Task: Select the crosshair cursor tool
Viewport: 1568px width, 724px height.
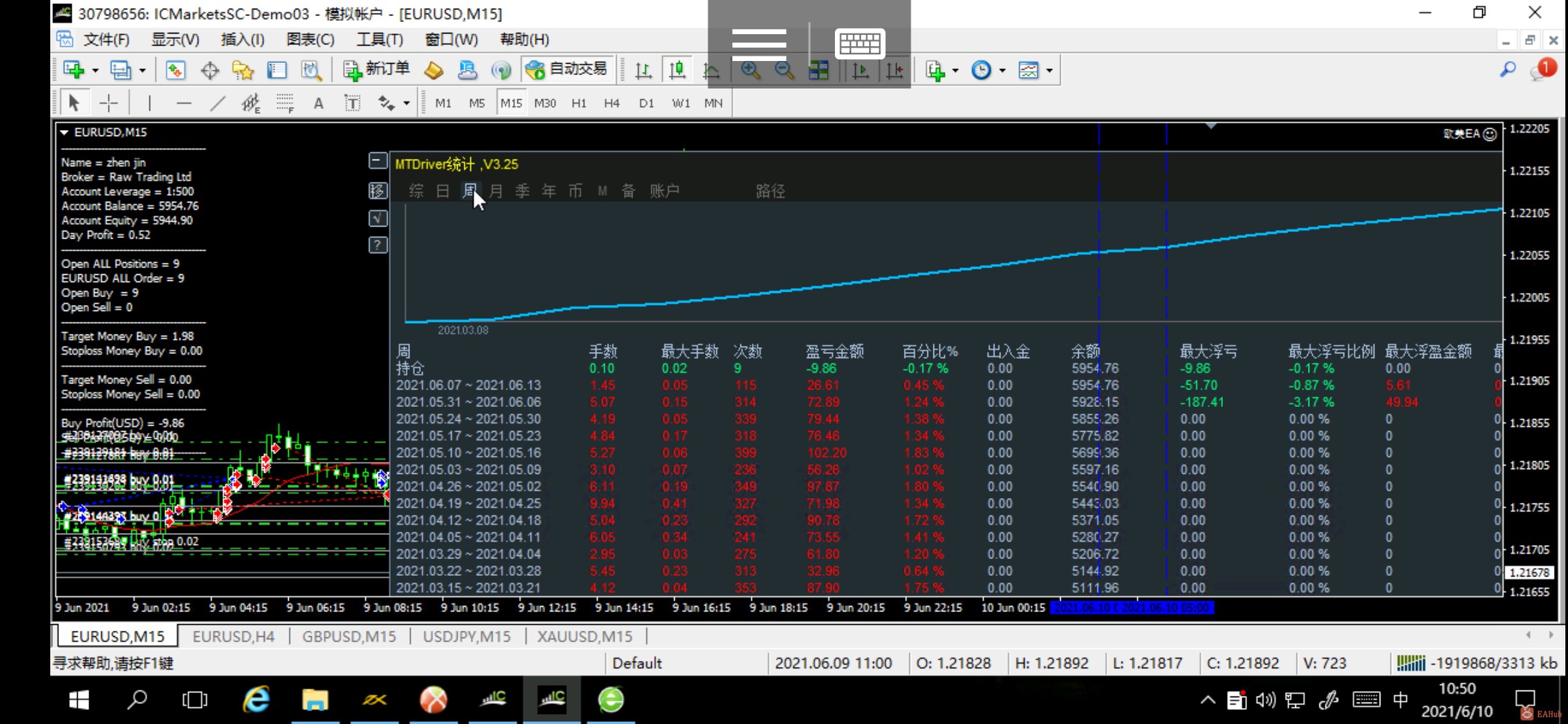Action: [108, 103]
